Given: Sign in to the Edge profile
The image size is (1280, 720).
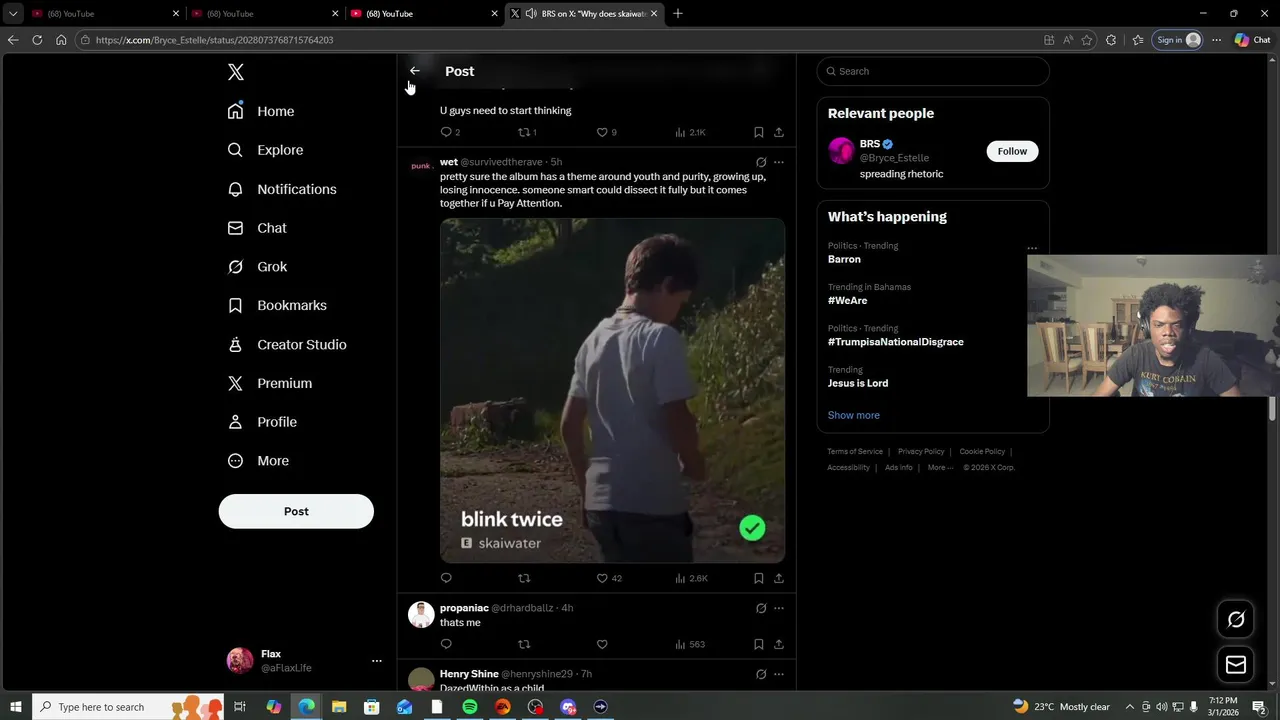Looking at the screenshot, I should (1178, 40).
